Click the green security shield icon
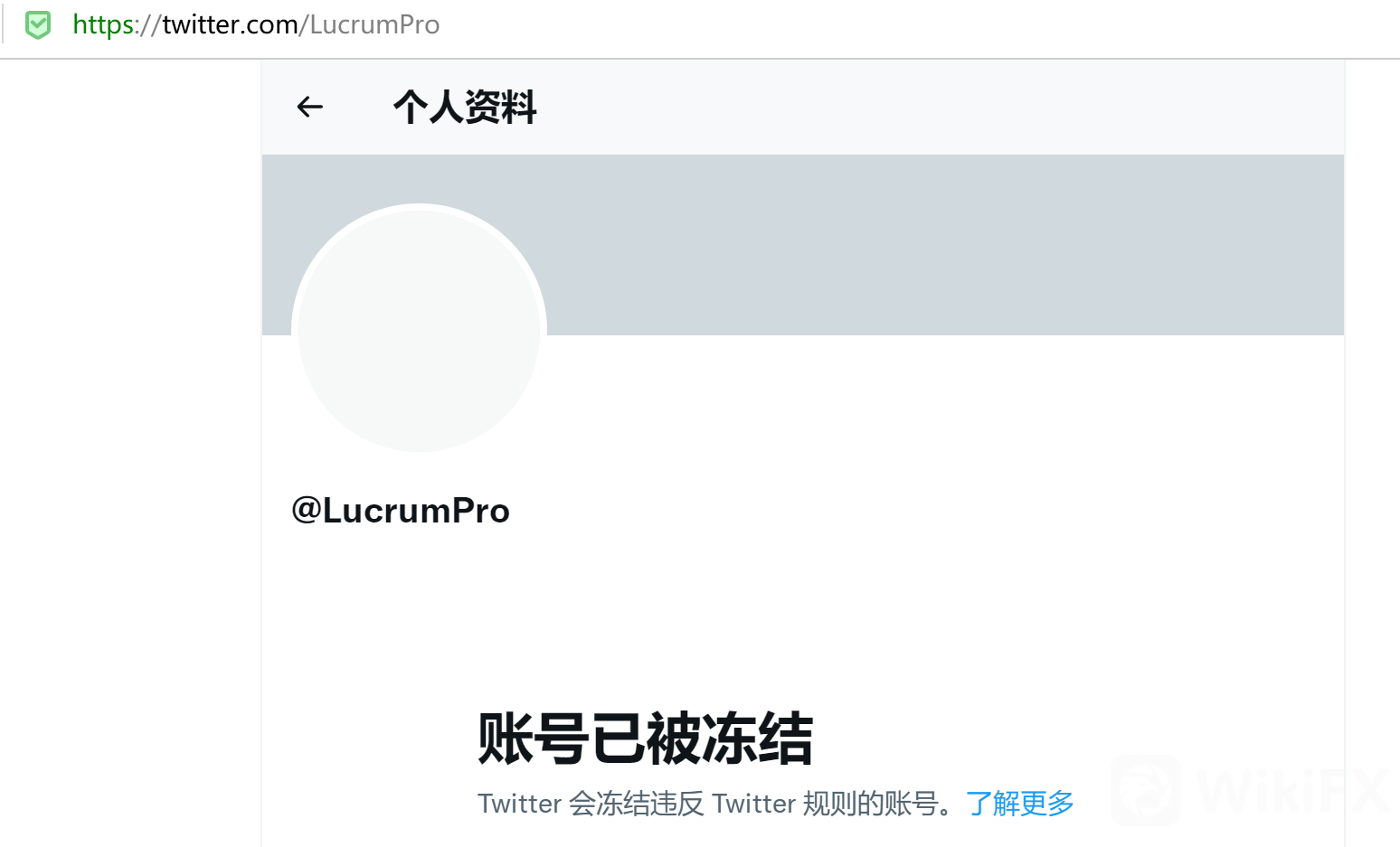 pyautogui.click(x=38, y=25)
